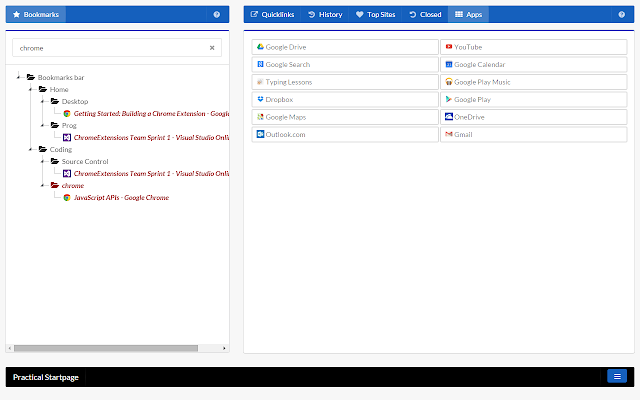Open Getting Started Building a Chrome Extension bookmark

[x=151, y=113]
